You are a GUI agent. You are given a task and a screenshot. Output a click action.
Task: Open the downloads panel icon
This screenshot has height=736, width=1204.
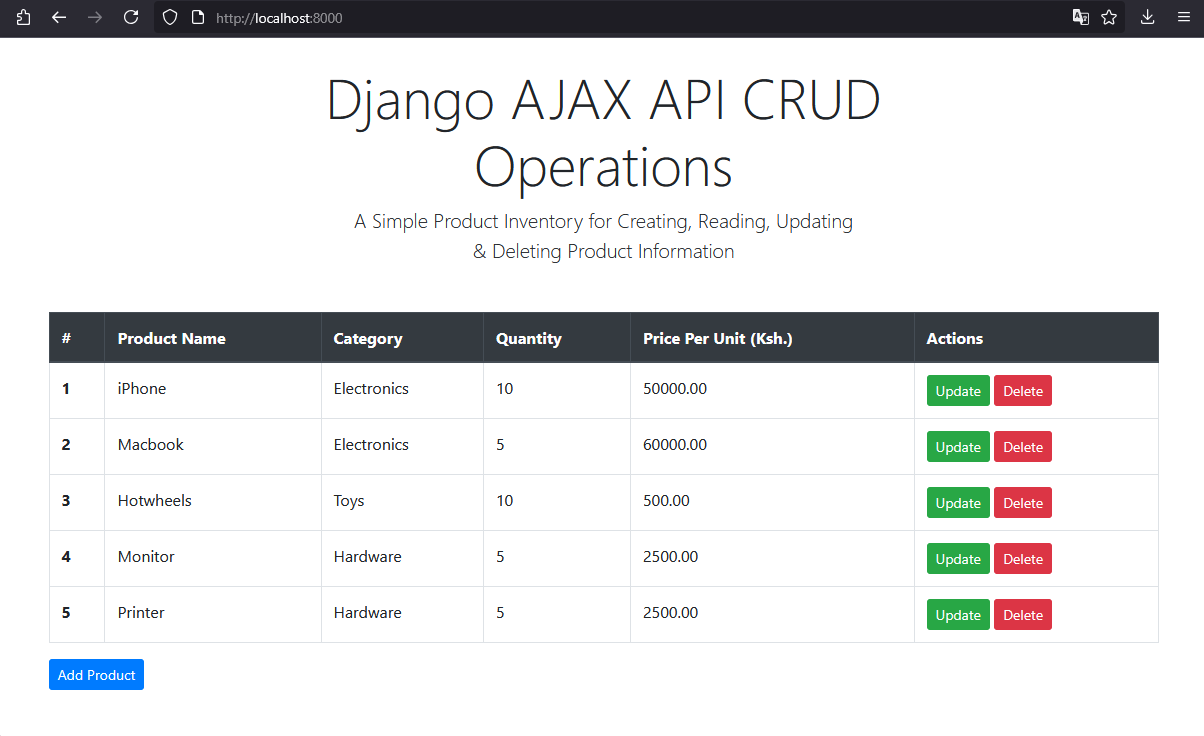coord(1148,17)
